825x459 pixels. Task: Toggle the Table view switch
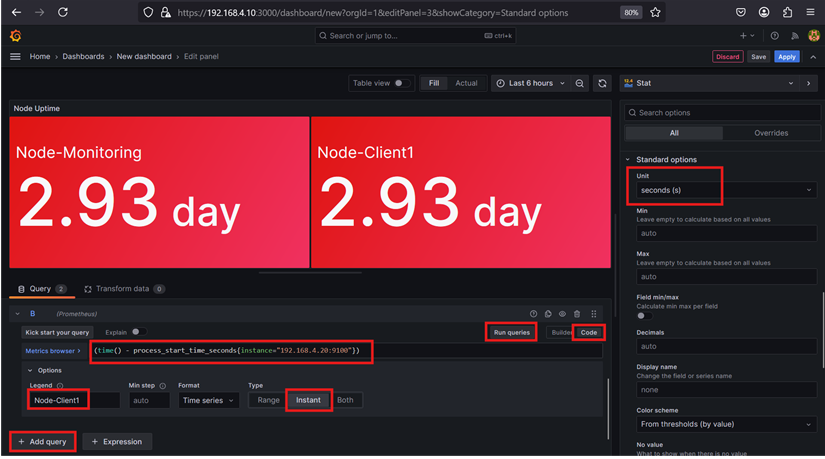[402, 83]
